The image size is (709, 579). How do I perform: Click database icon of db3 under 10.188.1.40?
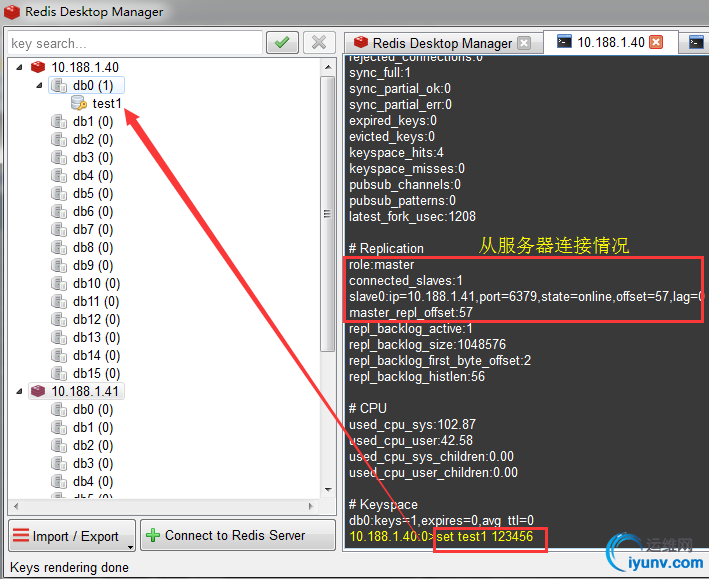[x=59, y=158]
